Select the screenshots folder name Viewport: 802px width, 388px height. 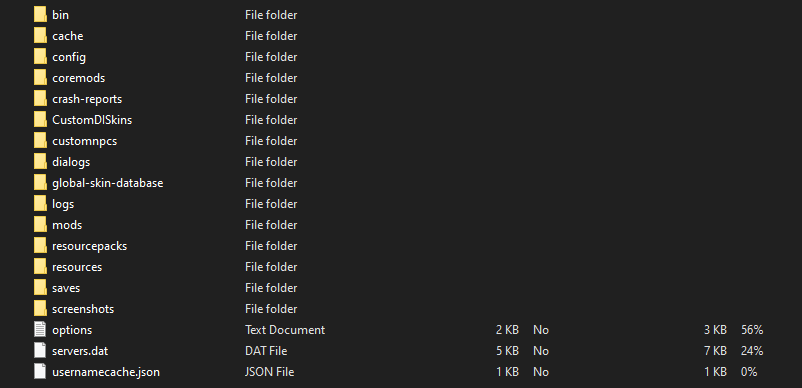83,309
